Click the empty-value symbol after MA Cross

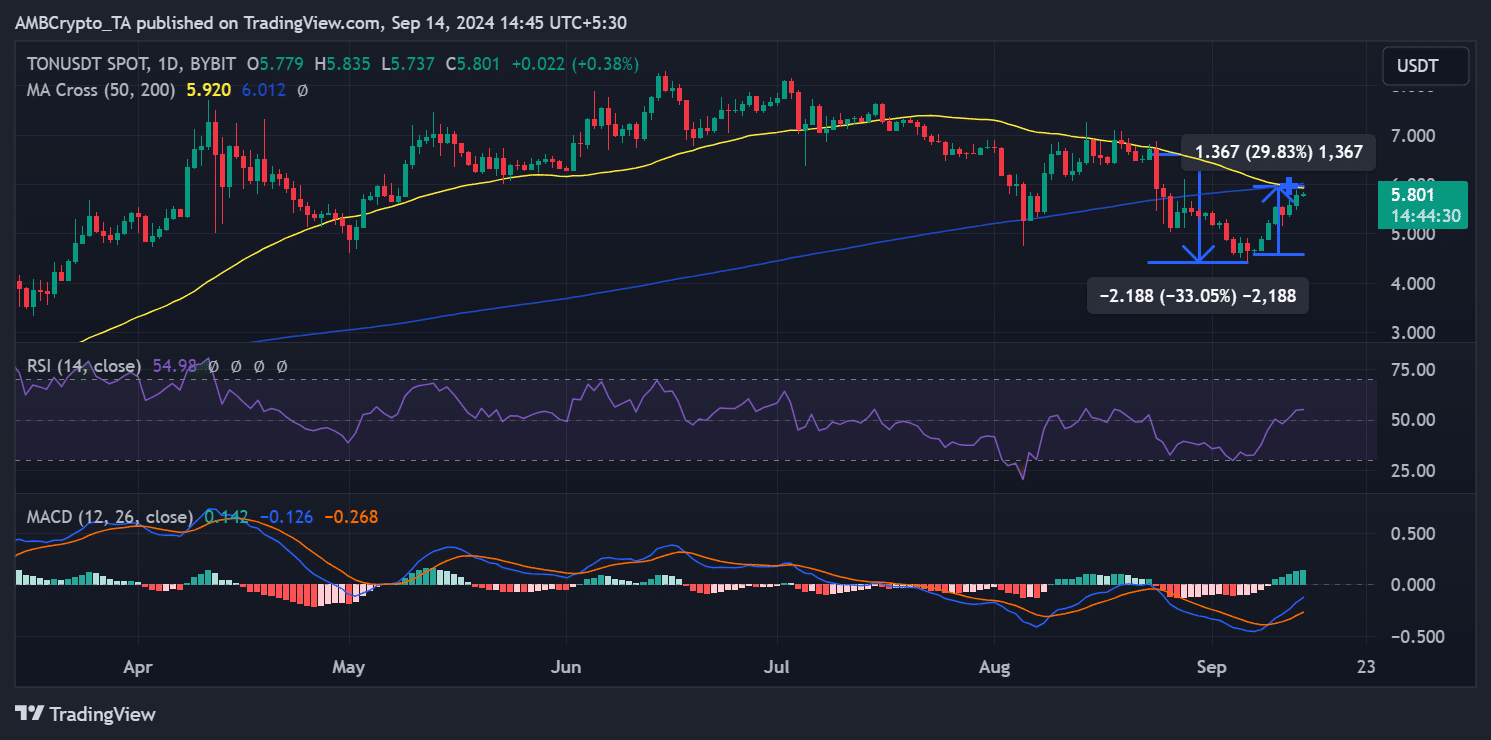click(303, 90)
